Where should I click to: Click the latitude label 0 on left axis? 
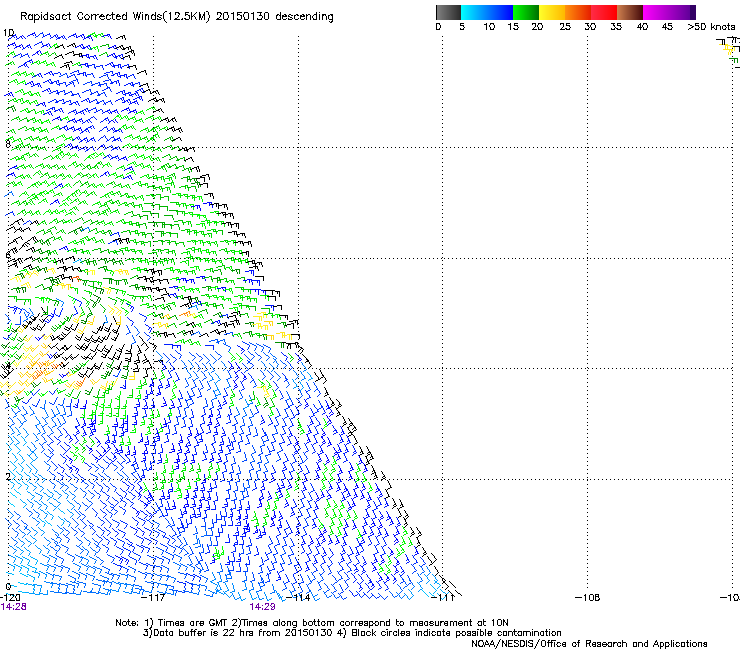8,587
